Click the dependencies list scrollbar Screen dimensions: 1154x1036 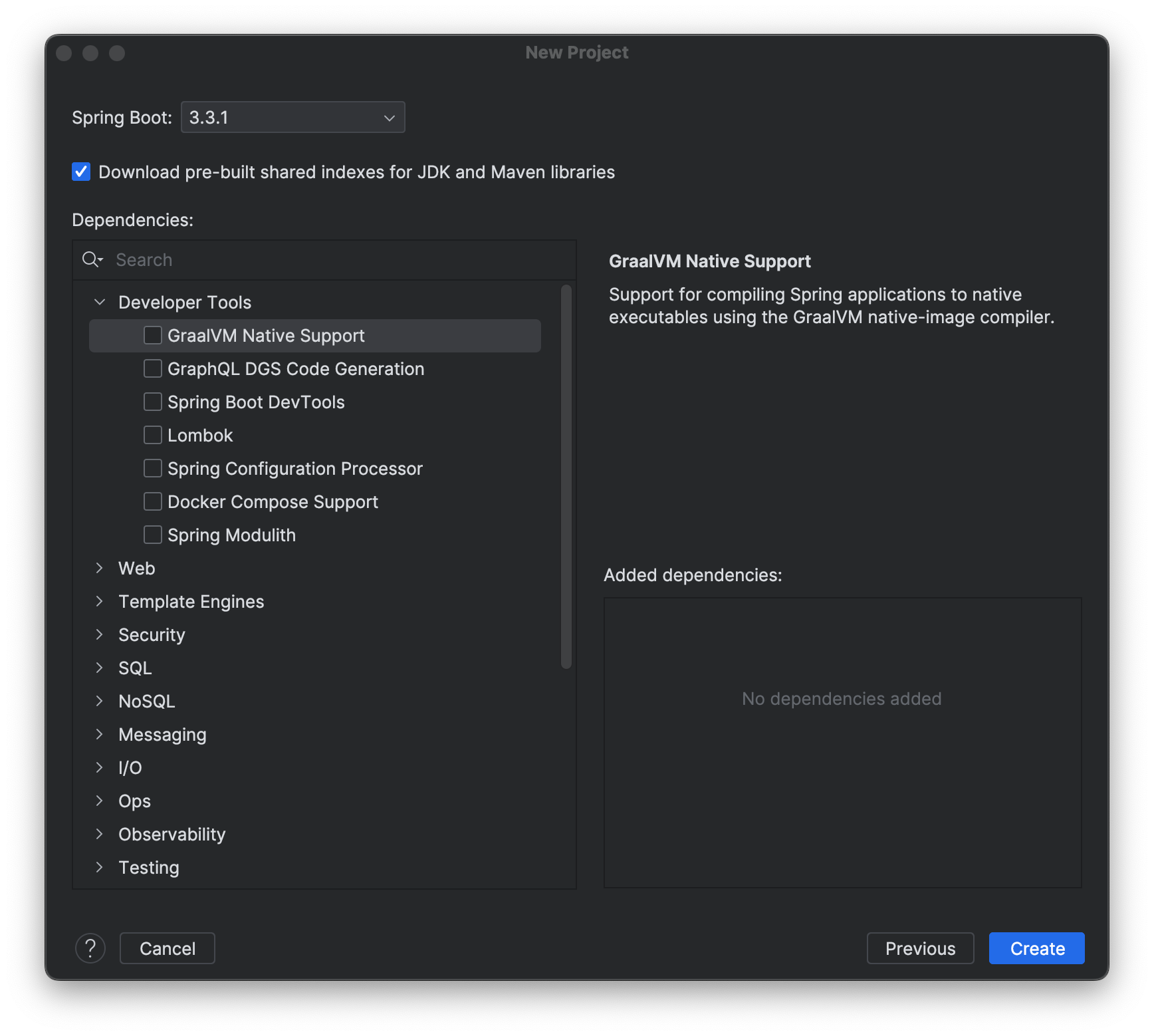point(566,476)
